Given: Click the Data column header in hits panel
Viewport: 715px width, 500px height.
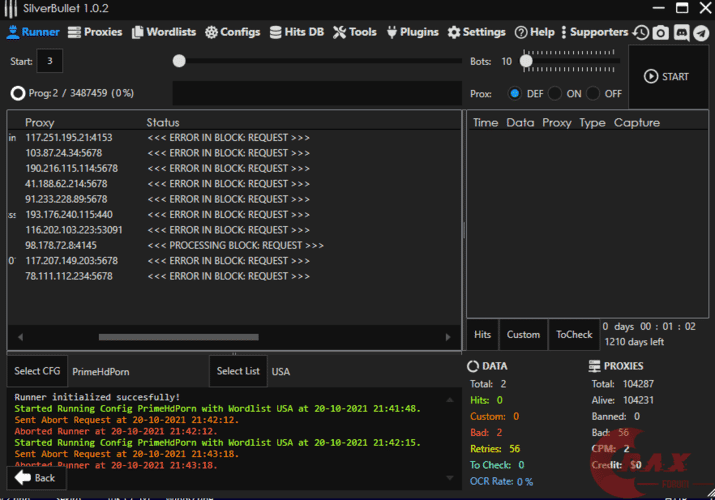Looking at the screenshot, I should tap(520, 123).
